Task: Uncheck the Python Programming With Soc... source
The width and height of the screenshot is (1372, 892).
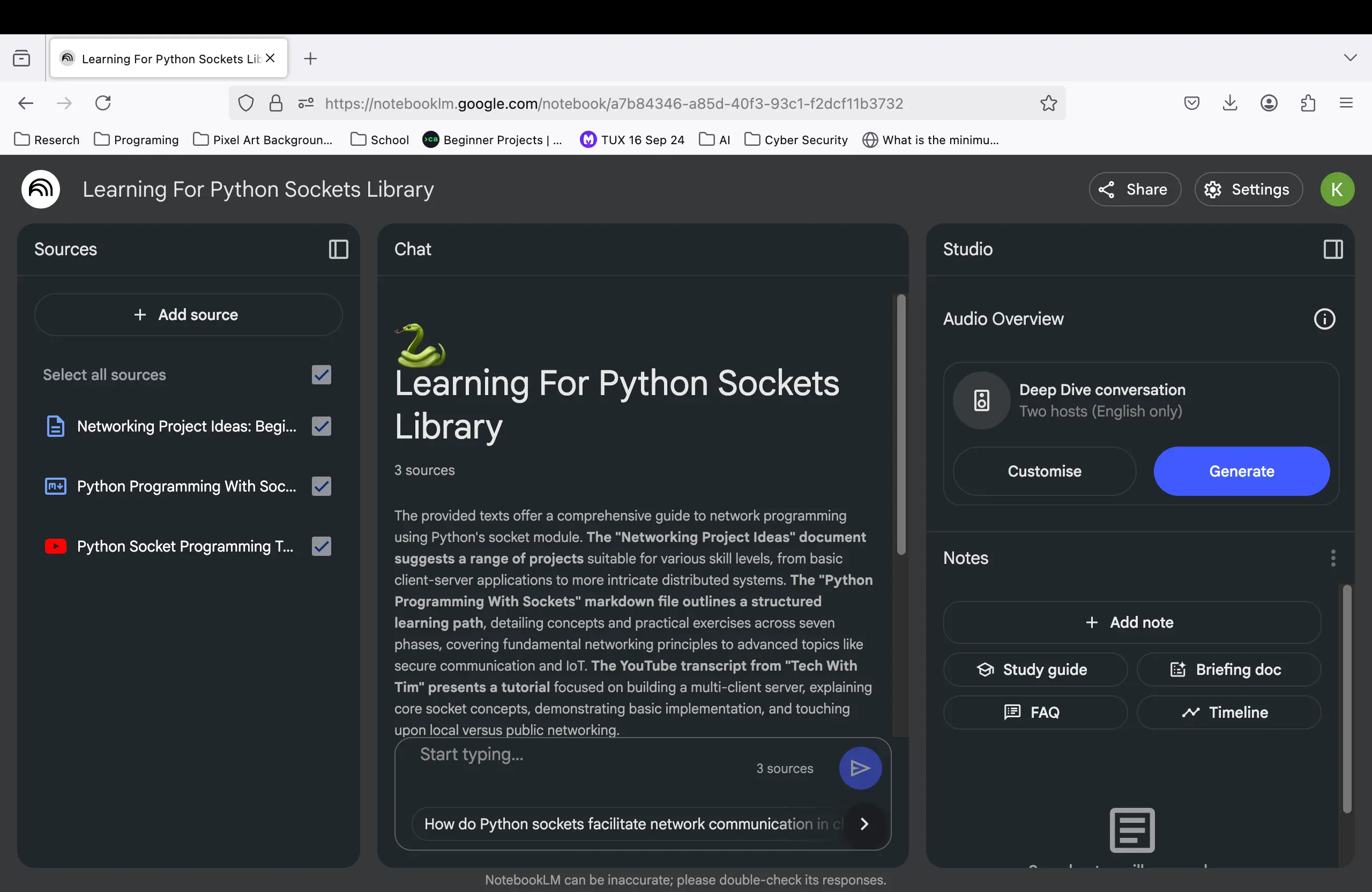Action: [x=322, y=486]
